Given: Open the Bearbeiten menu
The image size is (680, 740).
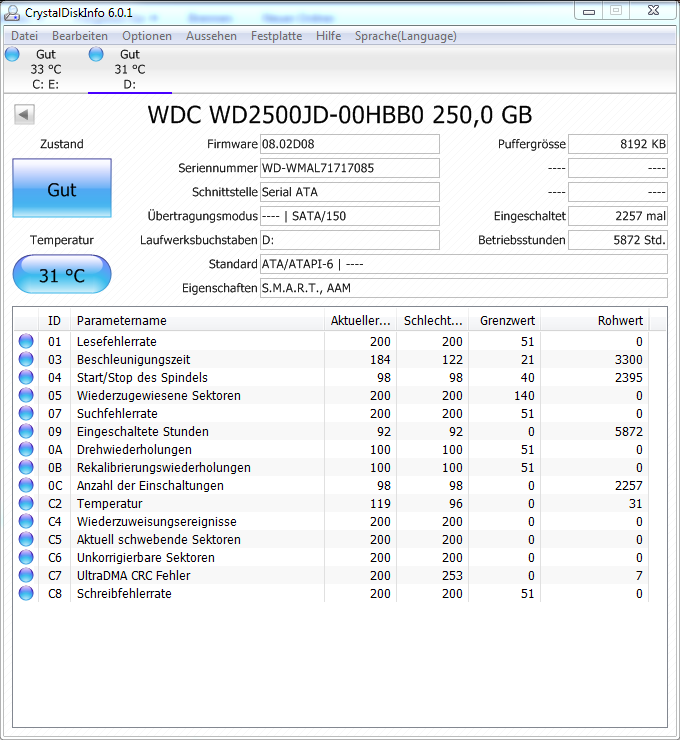Looking at the screenshot, I should click(x=80, y=36).
